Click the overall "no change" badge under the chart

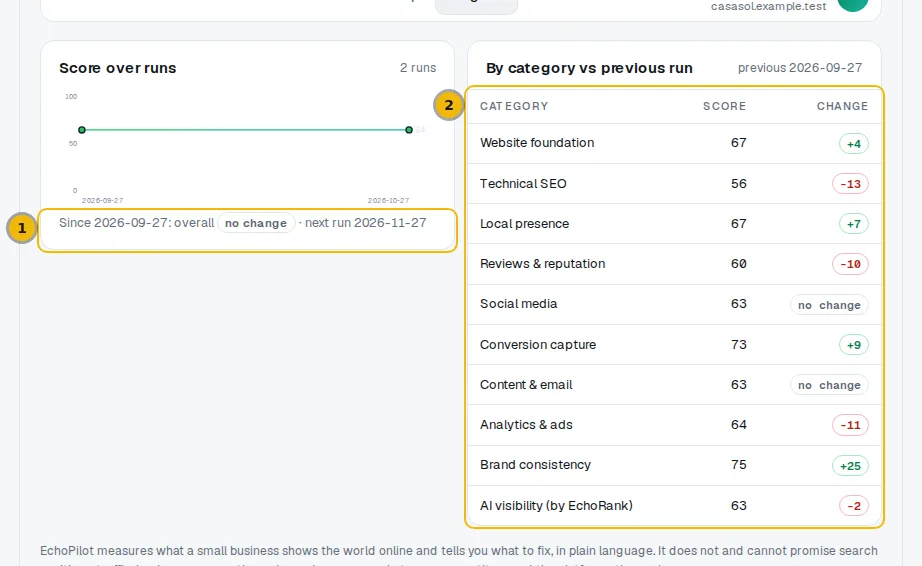click(256, 223)
